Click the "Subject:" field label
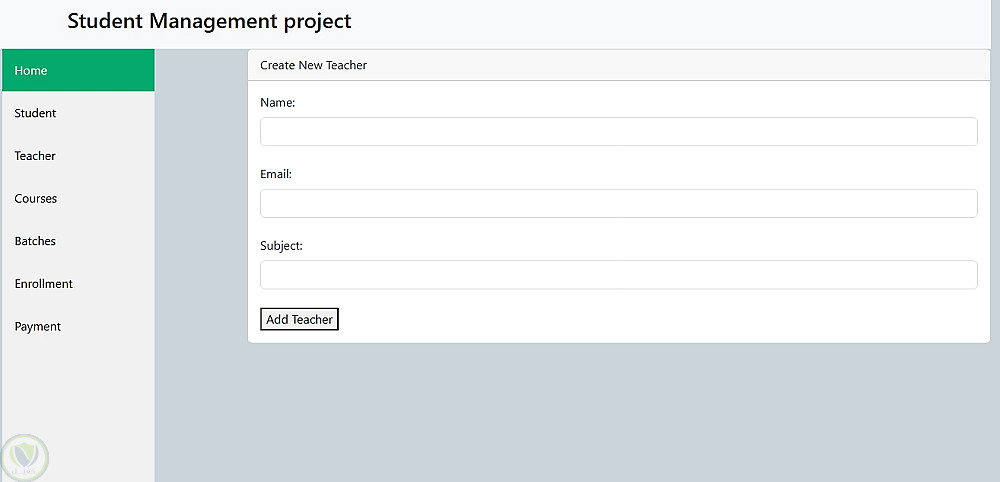The width and height of the screenshot is (1000, 482). pos(281,246)
